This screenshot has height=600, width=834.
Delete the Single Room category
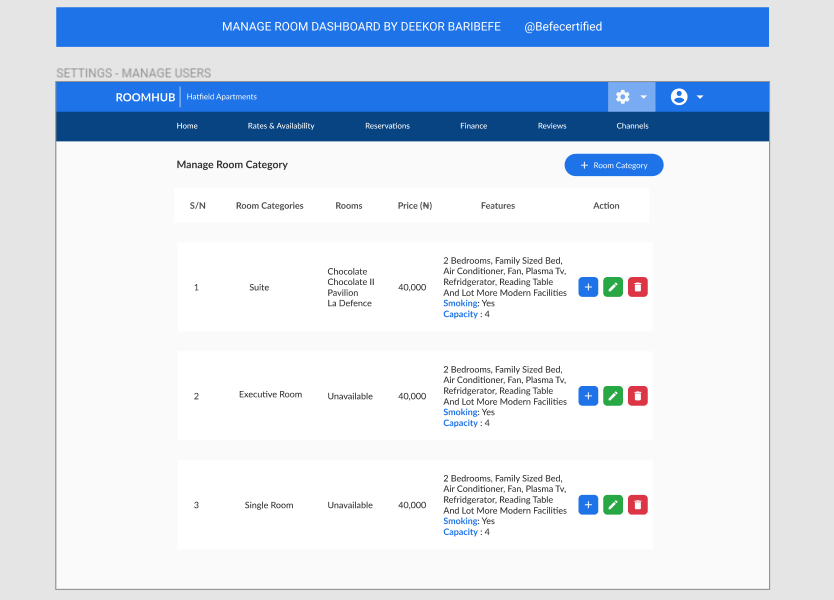coord(638,505)
